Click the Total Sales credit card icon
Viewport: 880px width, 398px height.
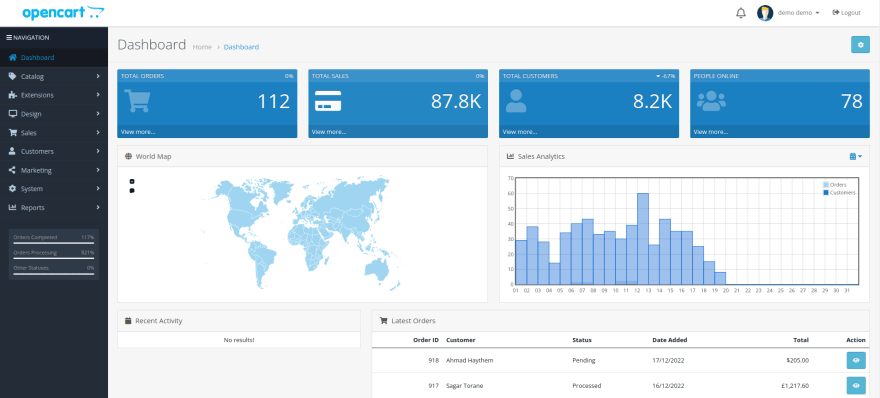click(x=328, y=100)
